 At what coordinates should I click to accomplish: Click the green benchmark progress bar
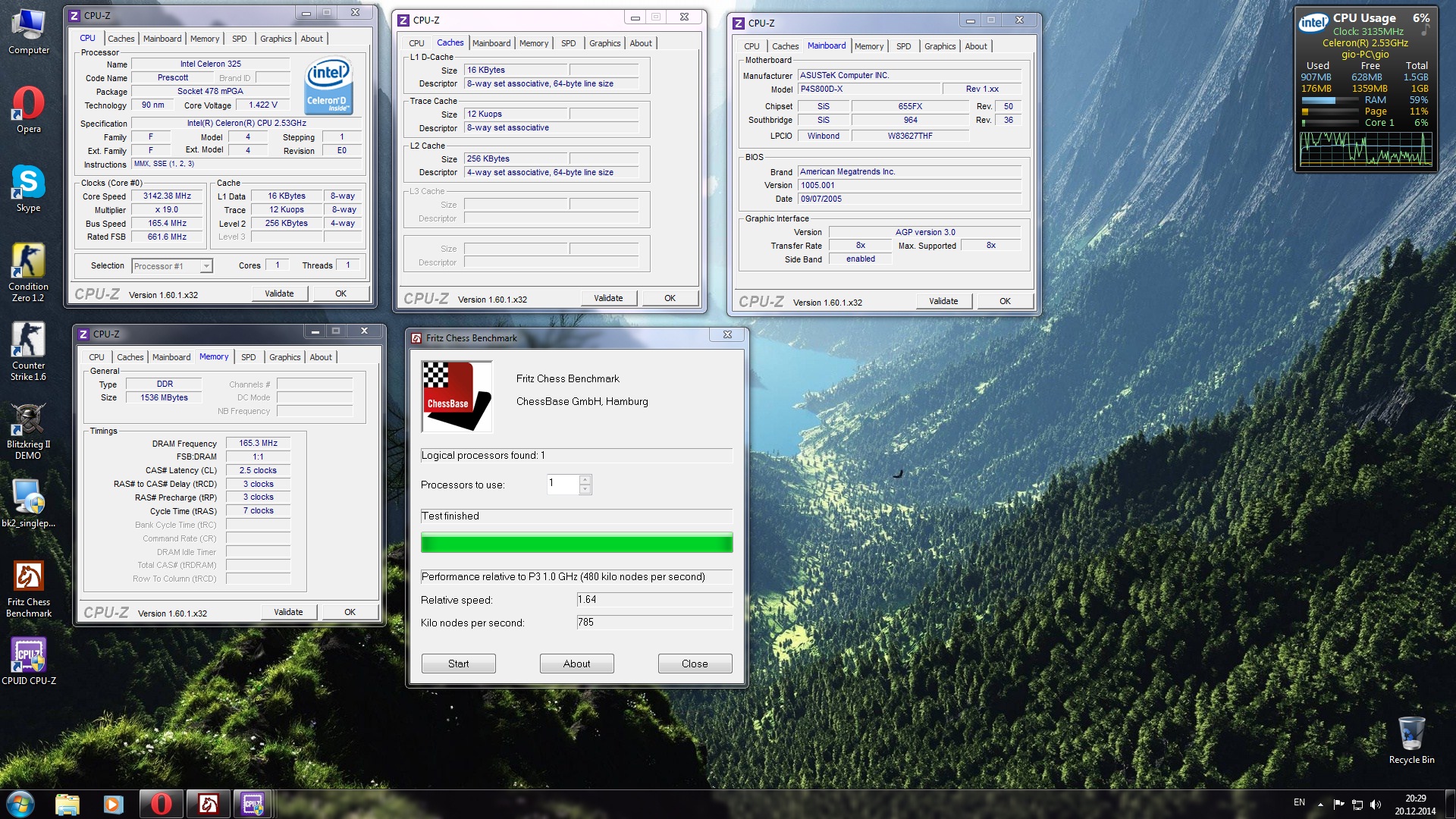click(x=576, y=543)
